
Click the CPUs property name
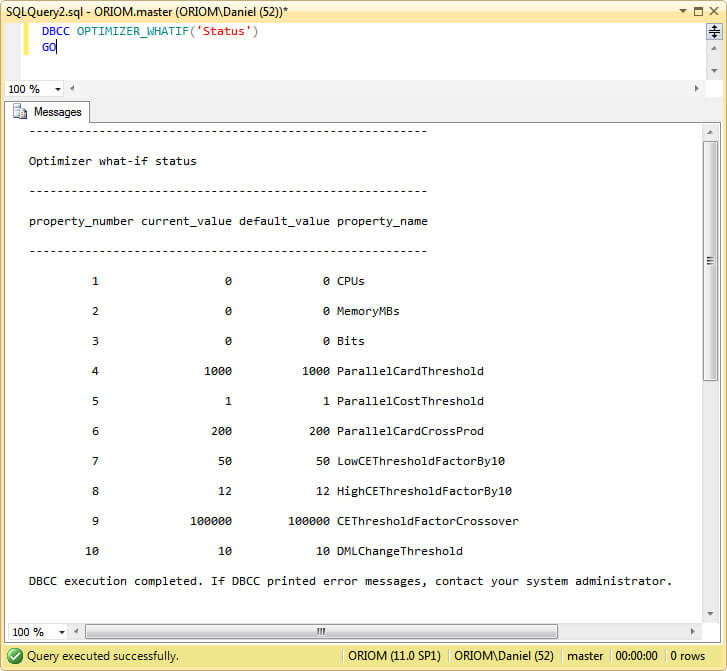(351, 281)
